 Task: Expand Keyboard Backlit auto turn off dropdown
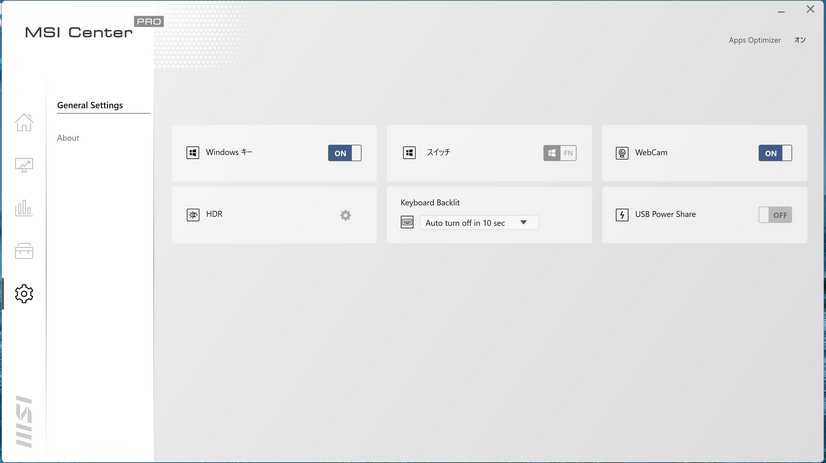tap(479, 223)
